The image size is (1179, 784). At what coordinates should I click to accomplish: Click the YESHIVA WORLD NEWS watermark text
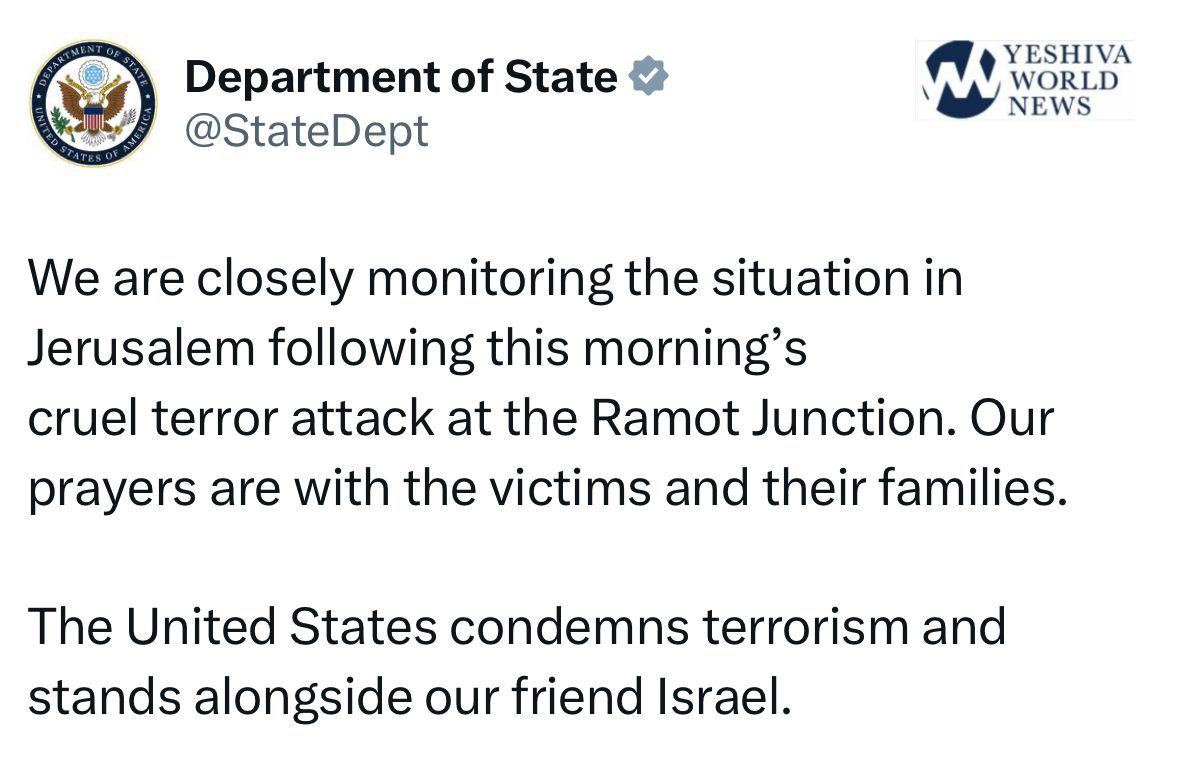click(1067, 79)
